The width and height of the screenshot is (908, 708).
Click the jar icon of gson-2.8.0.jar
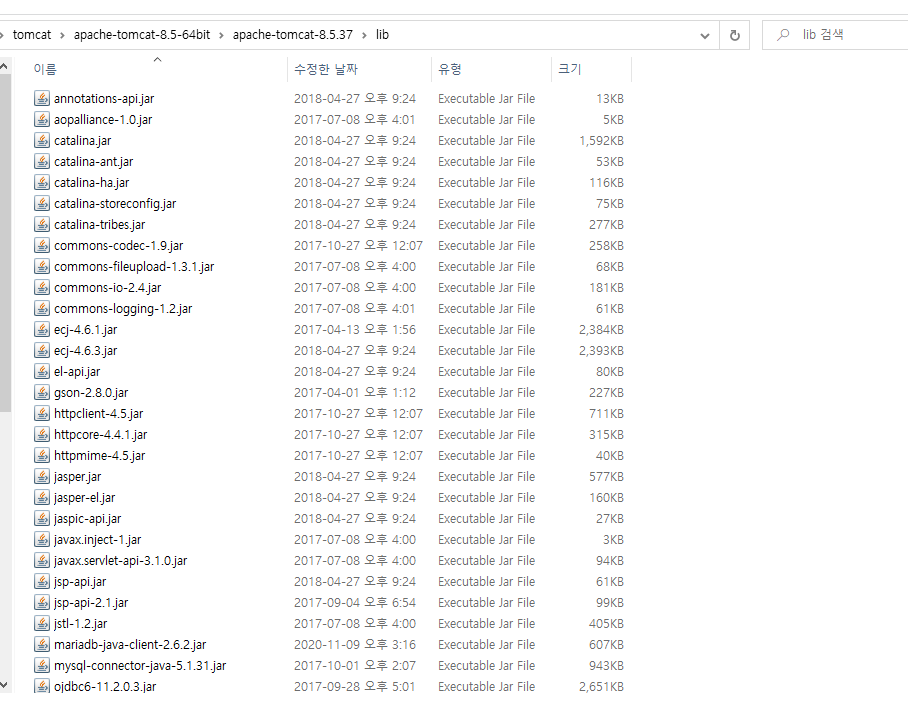point(42,392)
